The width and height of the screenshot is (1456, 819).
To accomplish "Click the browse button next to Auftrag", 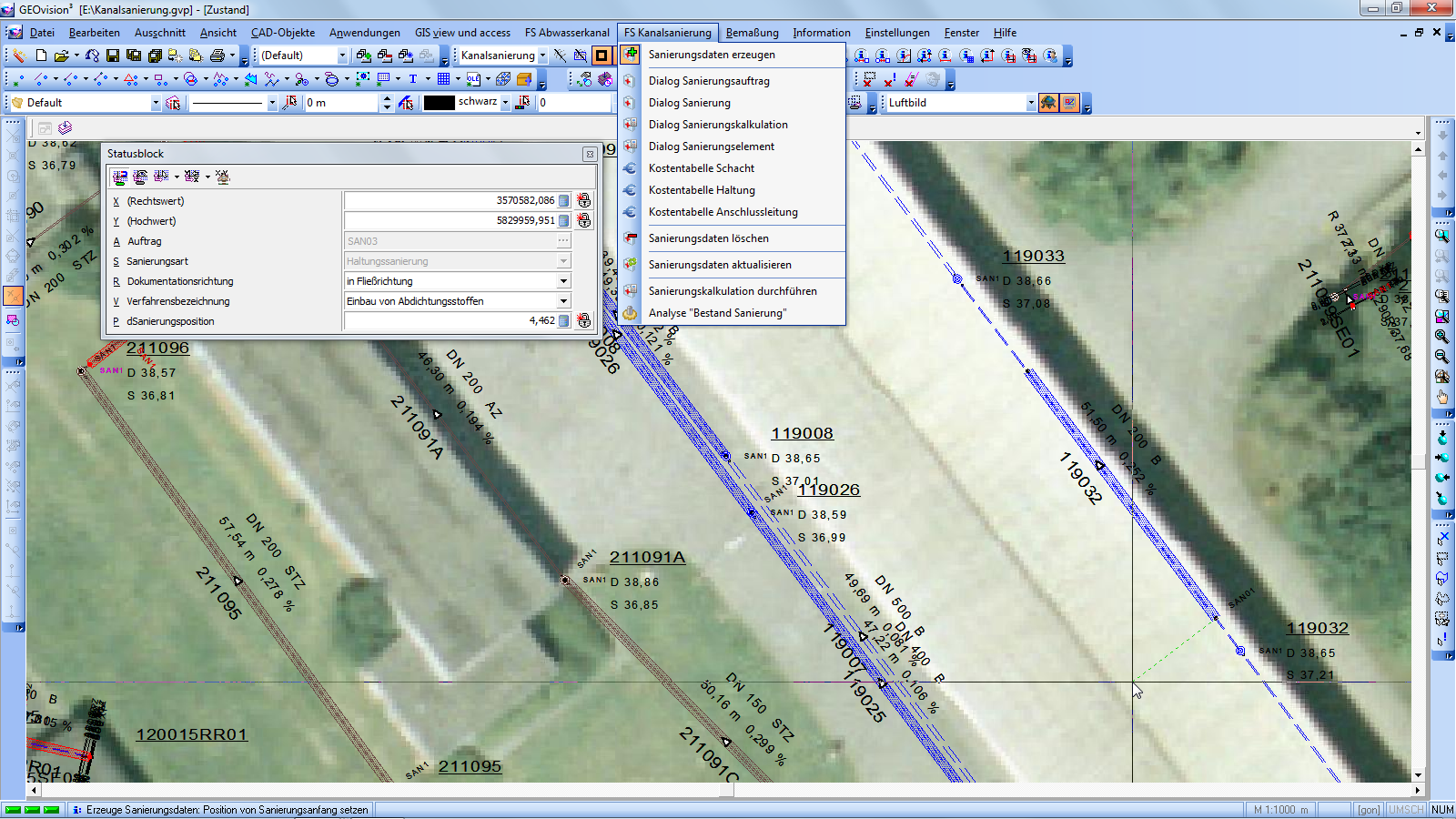I will [x=563, y=241].
